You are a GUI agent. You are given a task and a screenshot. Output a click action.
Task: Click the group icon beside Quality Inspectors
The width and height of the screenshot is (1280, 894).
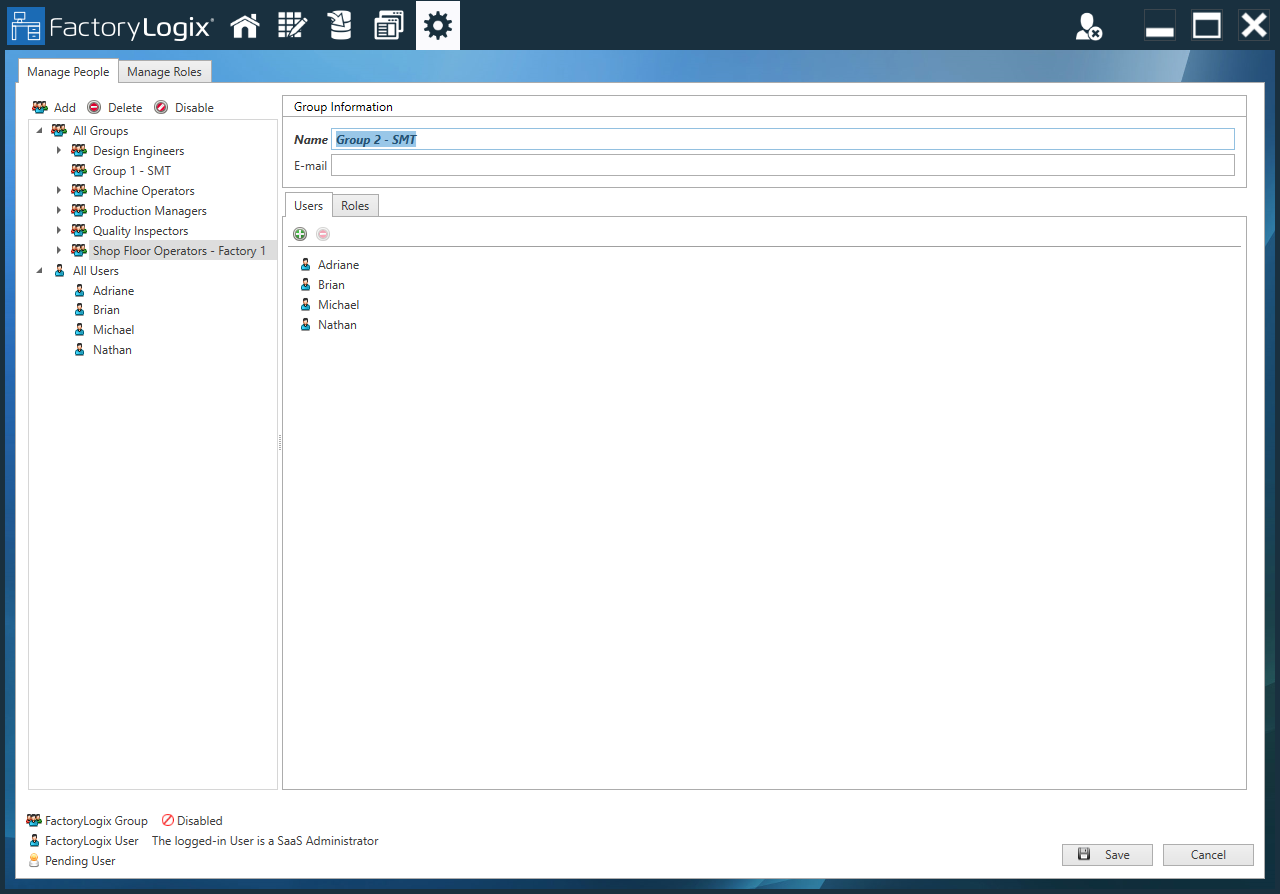click(x=79, y=231)
